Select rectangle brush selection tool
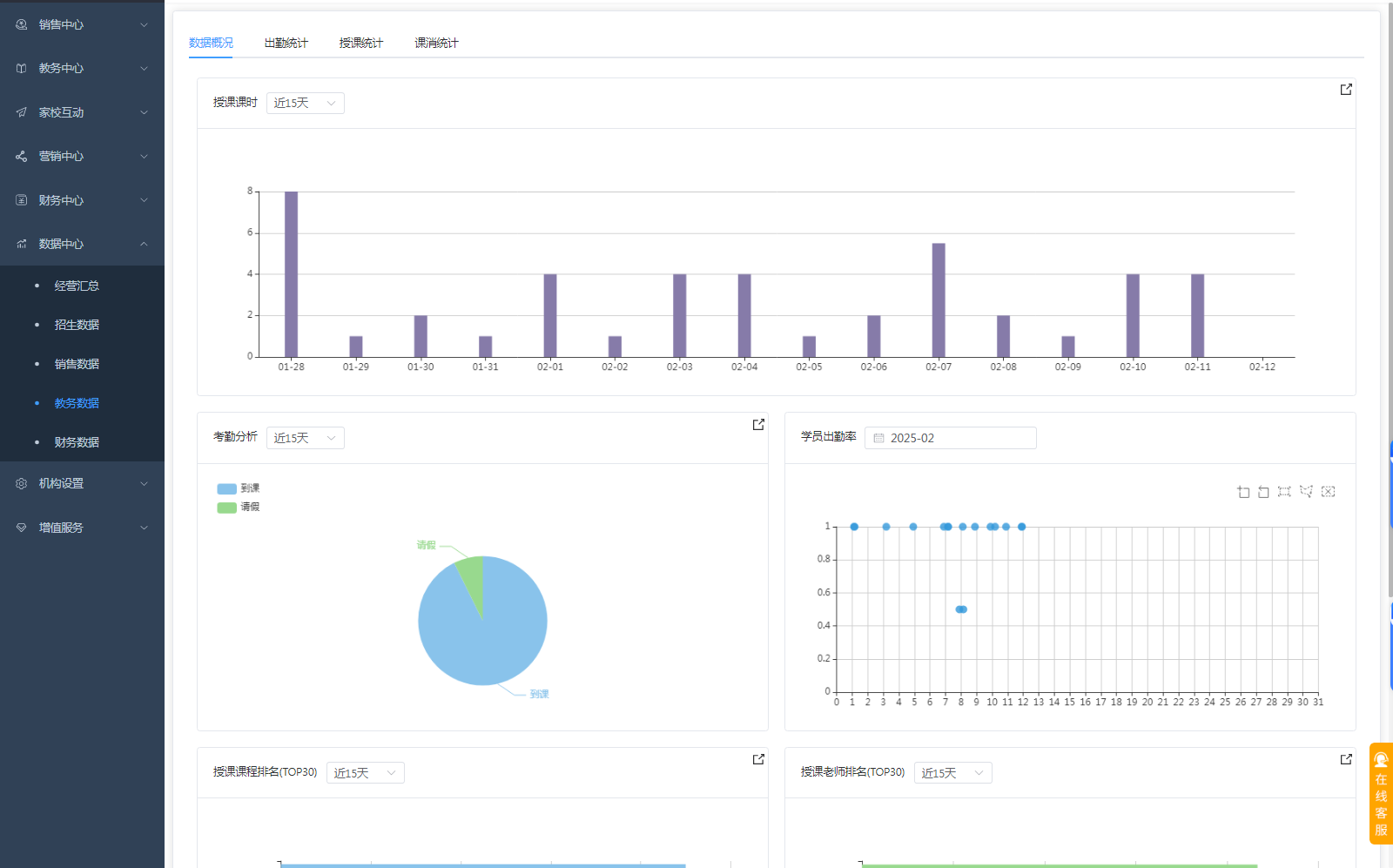 click(1284, 492)
